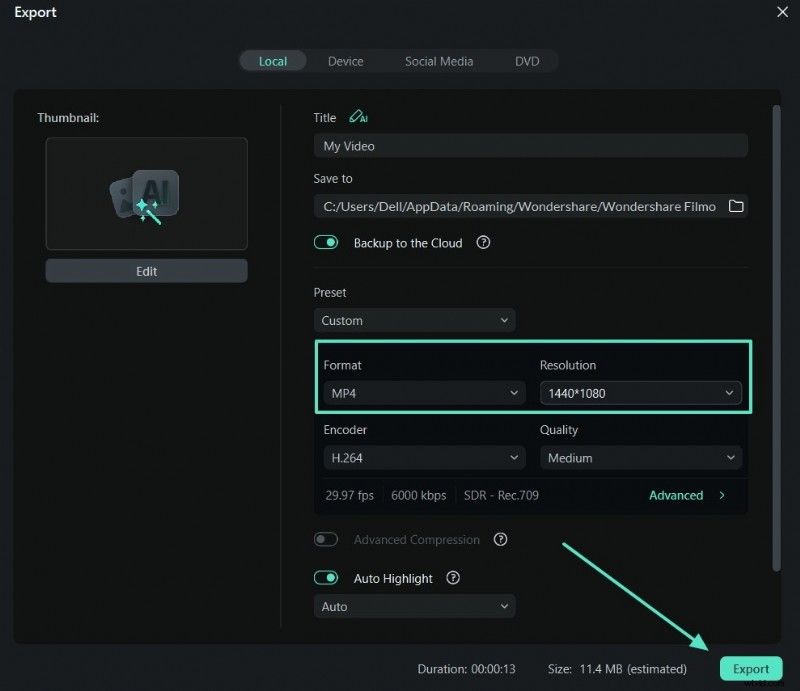The width and height of the screenshot is (800, 691).
Task: Open Advanced export settings
Action: [677, 495]
